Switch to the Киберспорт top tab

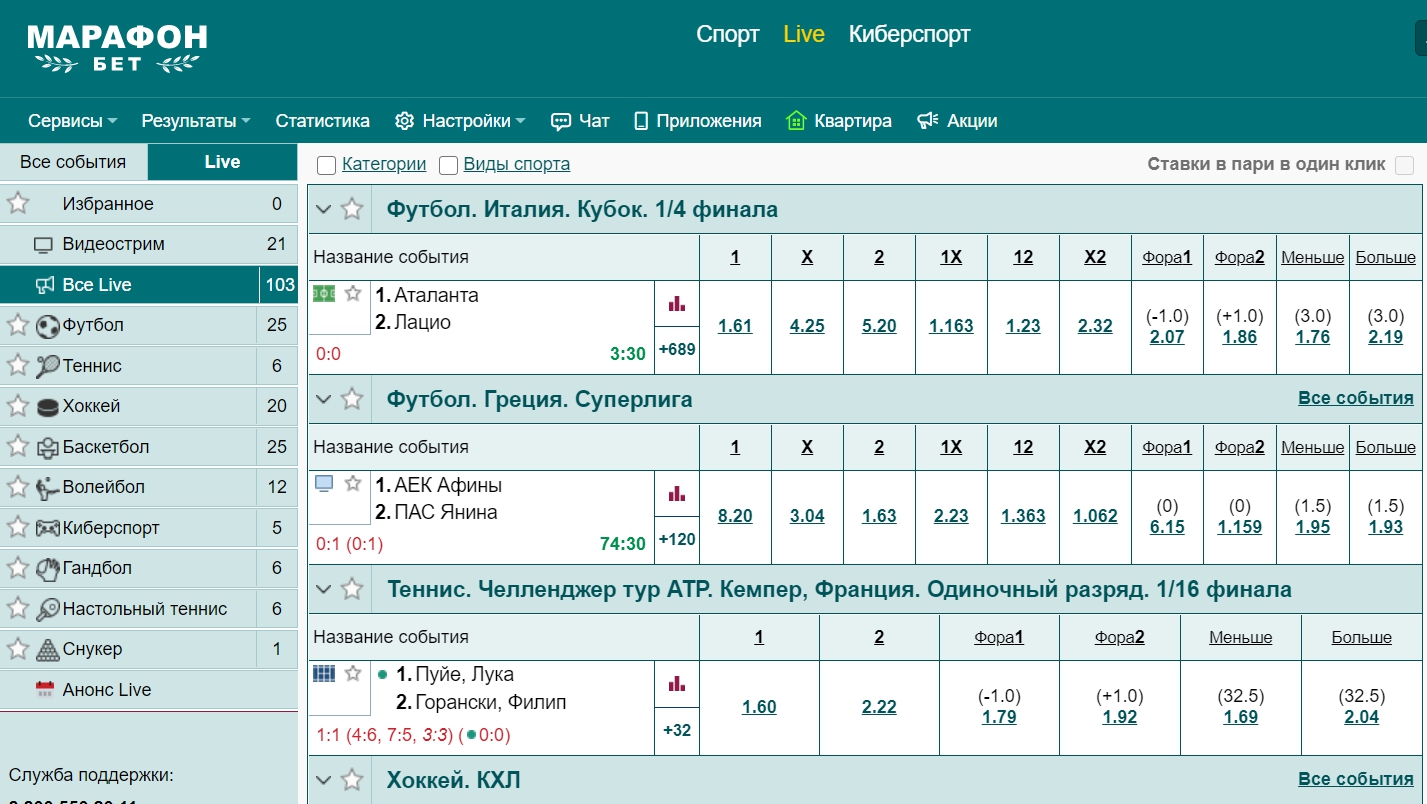[910, 34]
